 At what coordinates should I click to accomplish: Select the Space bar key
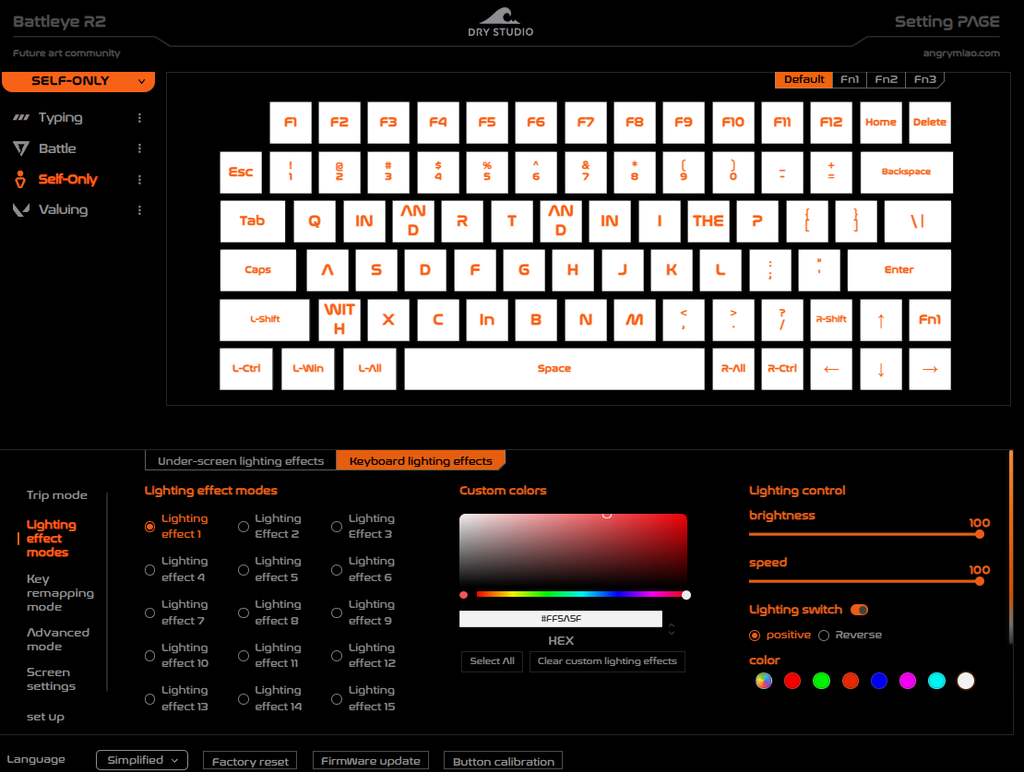554,369
